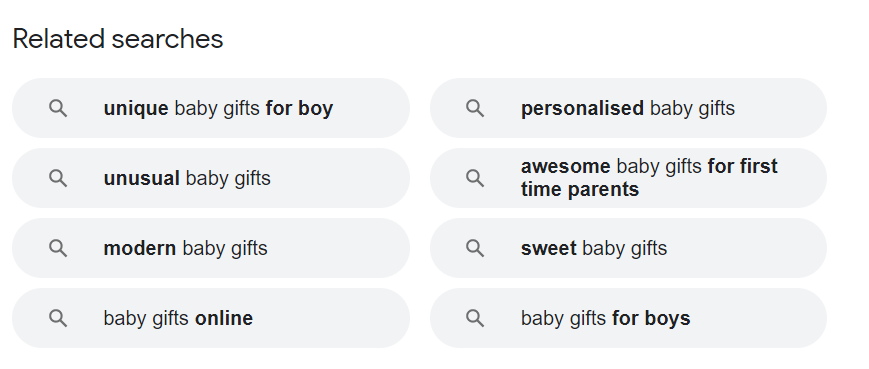Click the bold word 'online' in suggestion

click(x=224, y=318)
